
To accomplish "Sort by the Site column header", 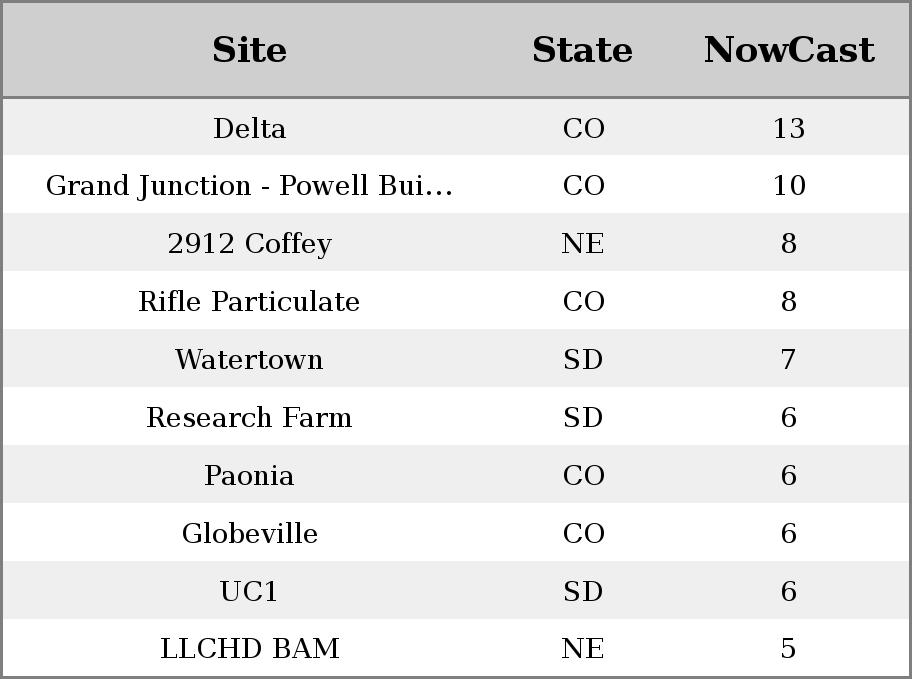I will pyautogui.click(x=249, y=50).
